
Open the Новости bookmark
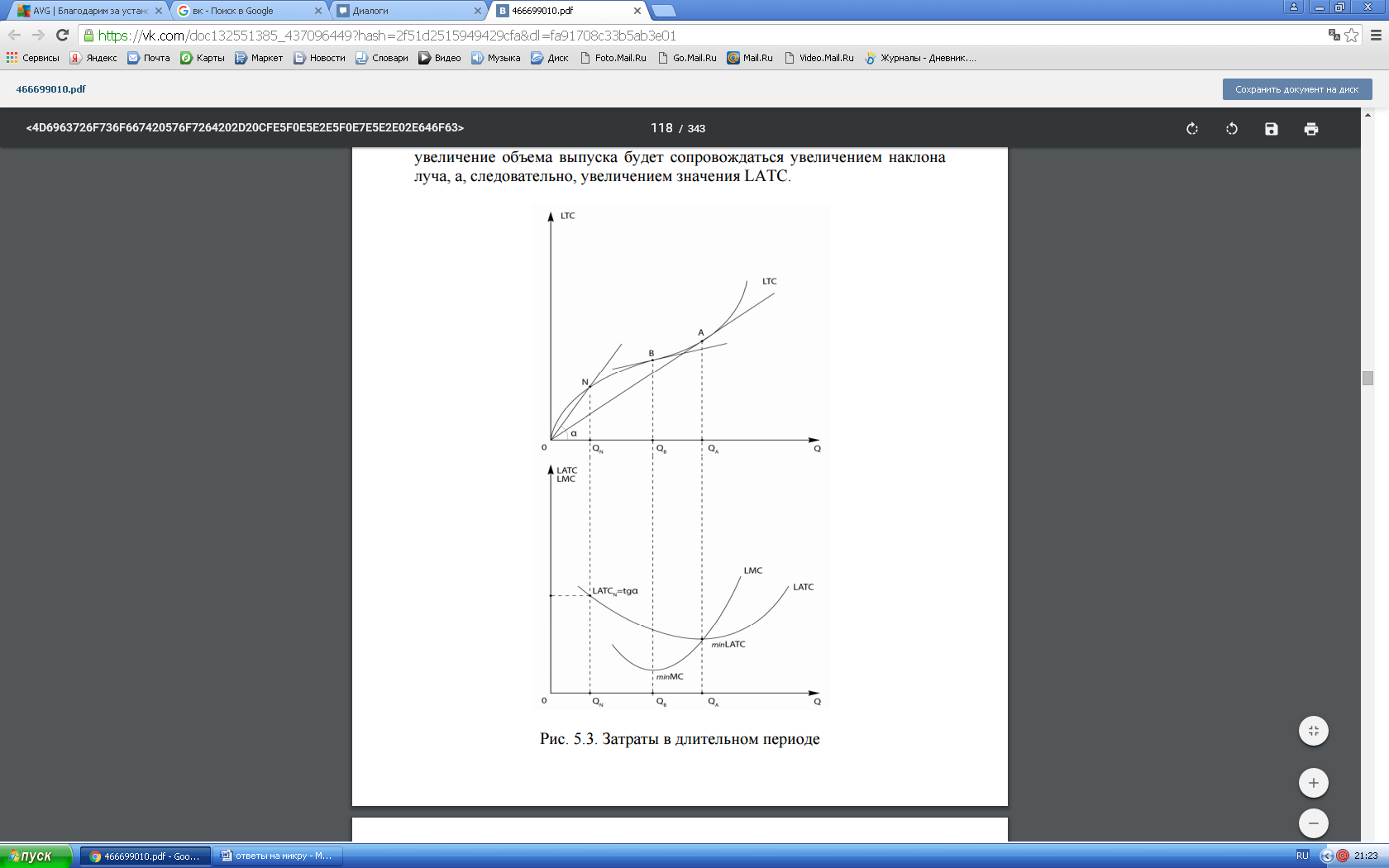[319, 58]
